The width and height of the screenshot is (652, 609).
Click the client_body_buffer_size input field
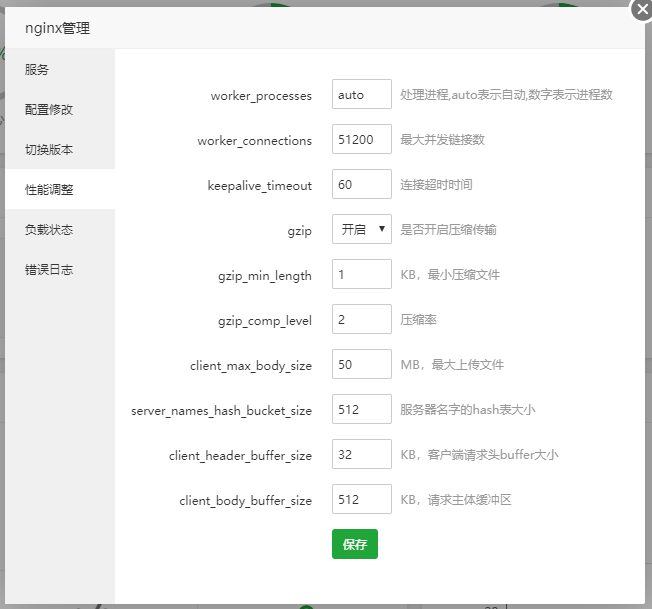pos(362,499)
